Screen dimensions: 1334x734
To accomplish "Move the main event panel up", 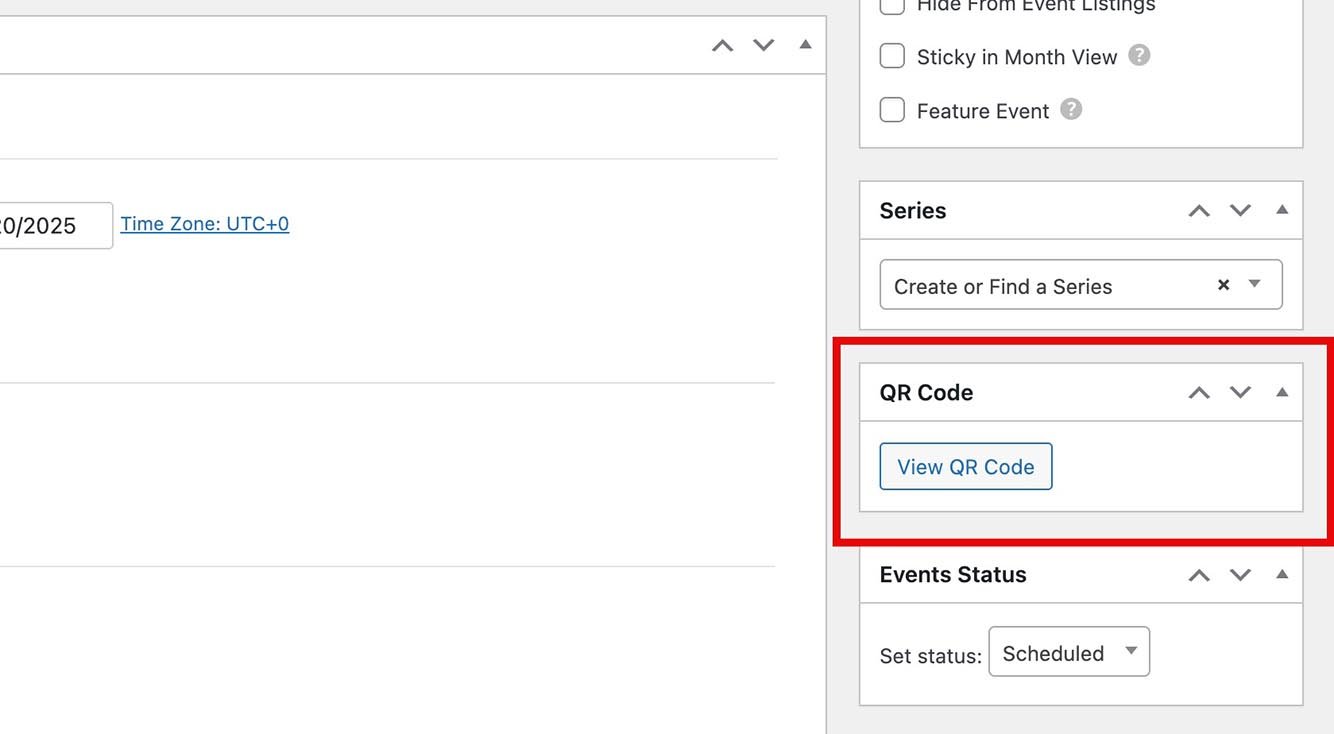I will click(x=722, y=45).
